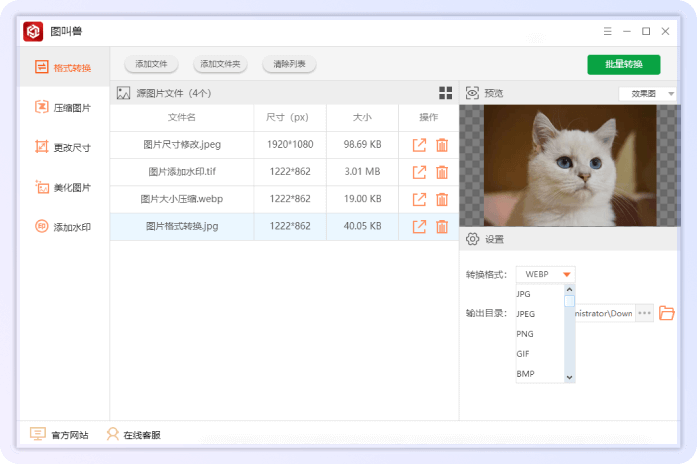Image resolution: width=697 pixels, height=464 pixels.
Task: Click the settings gear icon
Action: point(473,239)
